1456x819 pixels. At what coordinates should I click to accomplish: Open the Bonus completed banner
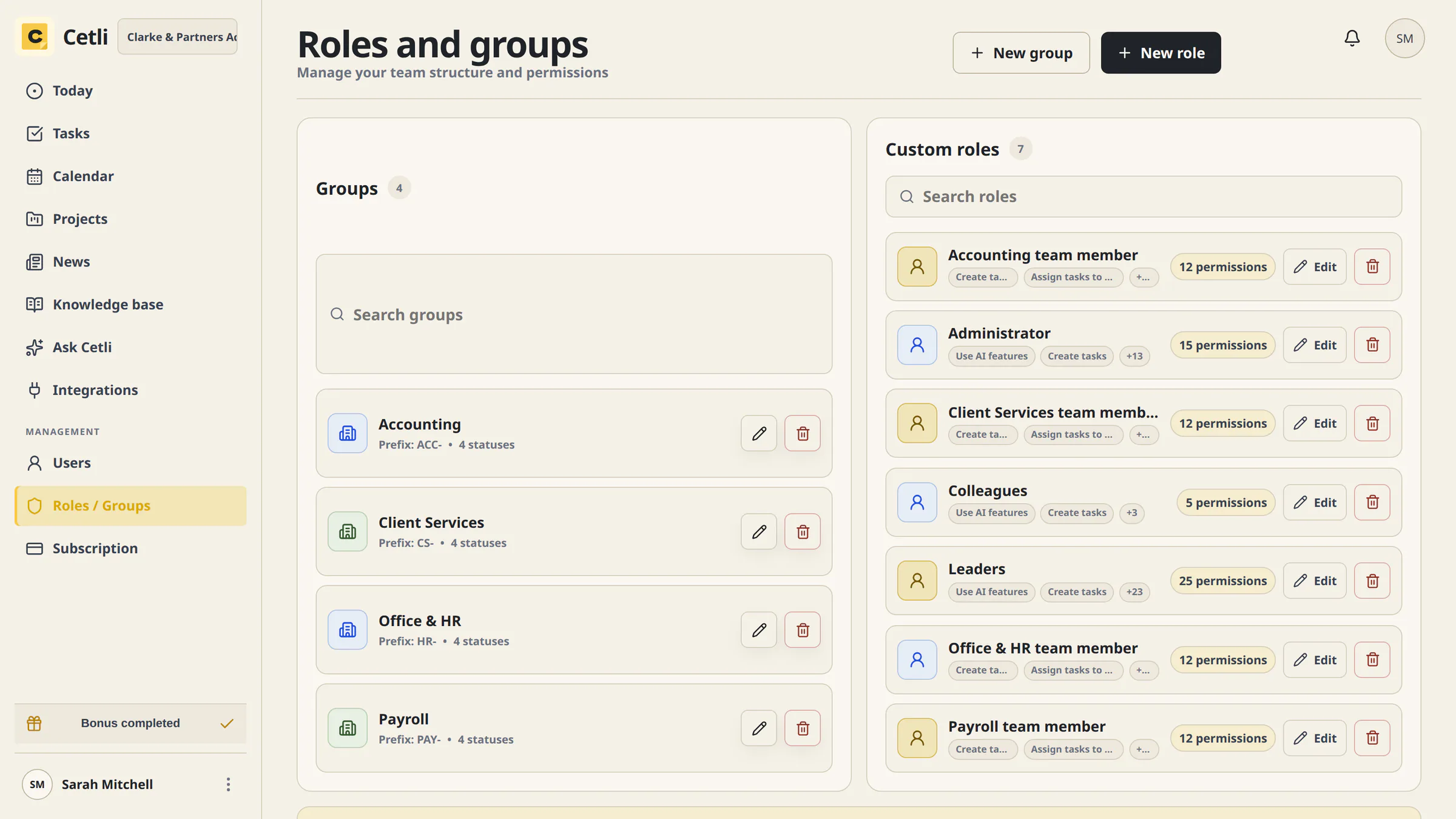click(130, 723)
